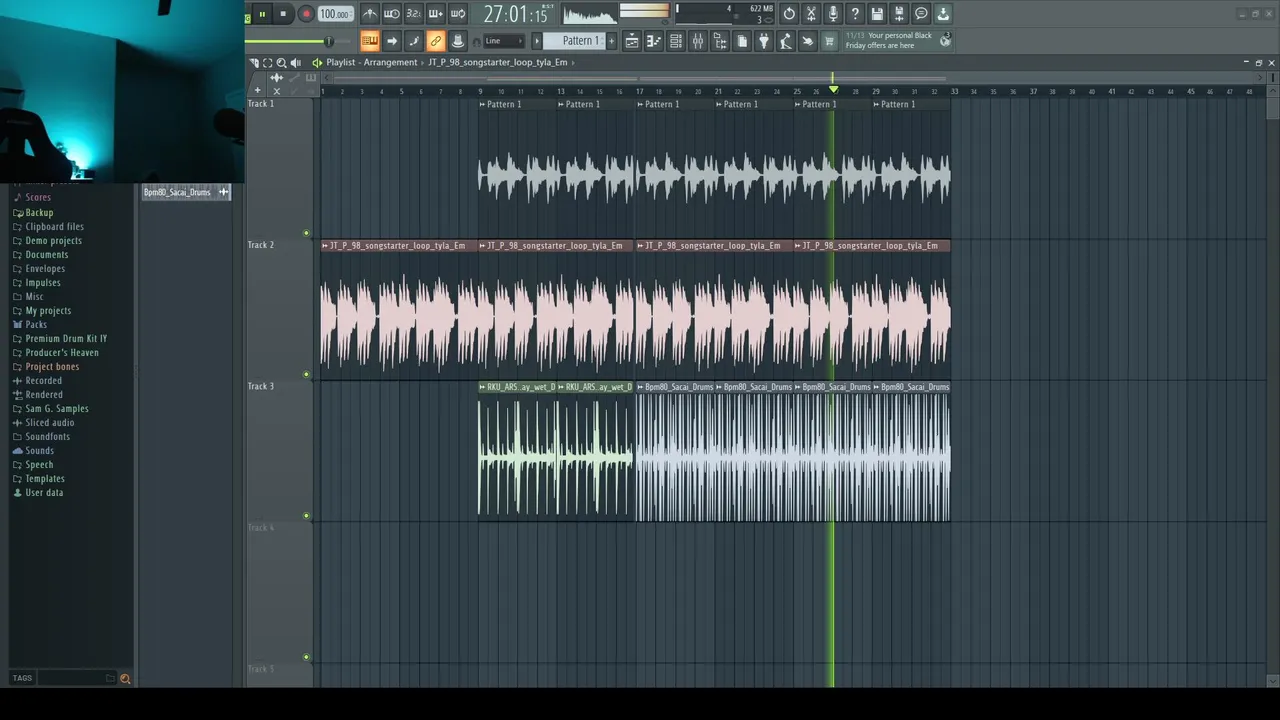Toggle the metronome

pos(370,14)
